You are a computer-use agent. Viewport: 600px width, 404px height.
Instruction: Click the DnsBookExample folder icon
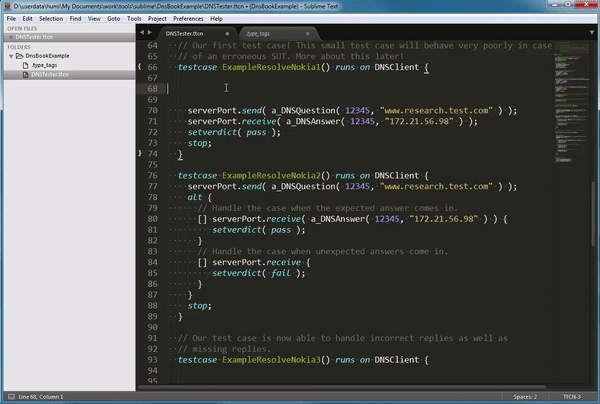click(20, 56)
